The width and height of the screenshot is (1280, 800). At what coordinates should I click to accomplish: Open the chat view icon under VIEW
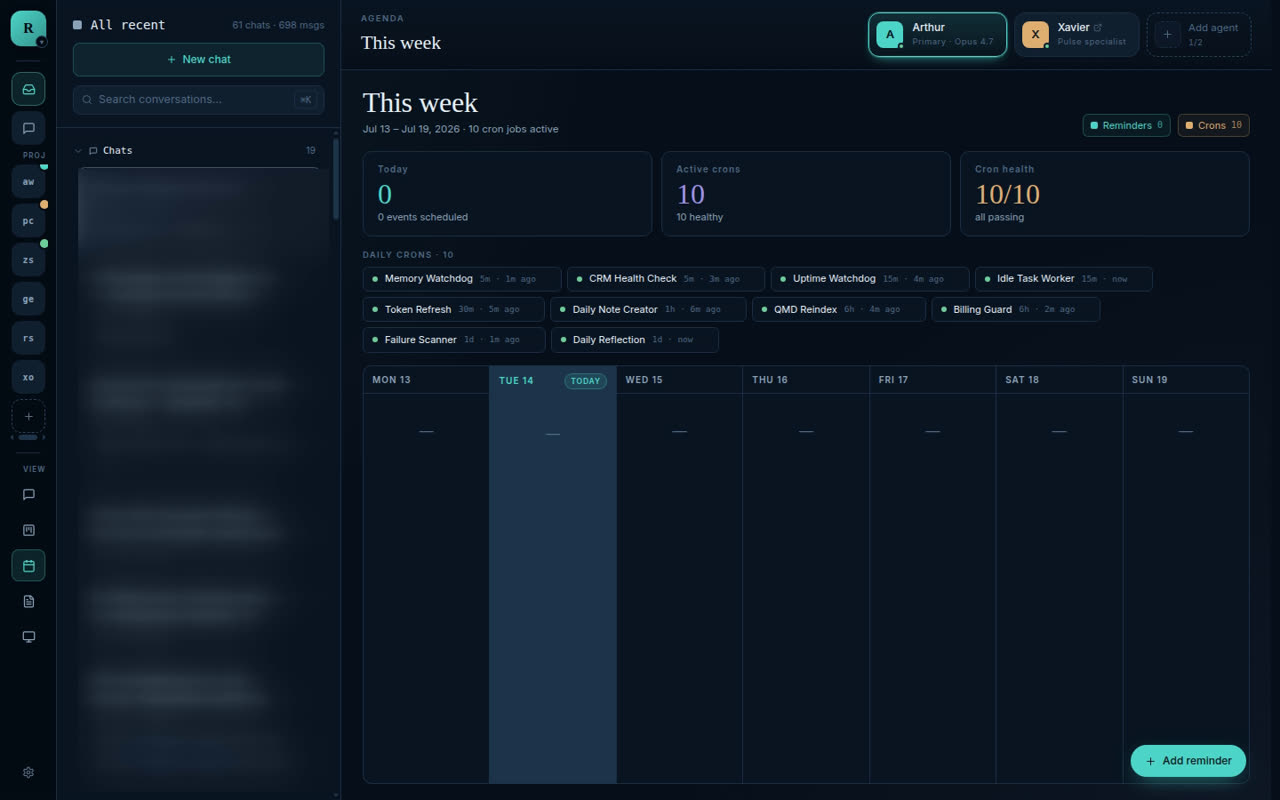click(x=28, y=494)
